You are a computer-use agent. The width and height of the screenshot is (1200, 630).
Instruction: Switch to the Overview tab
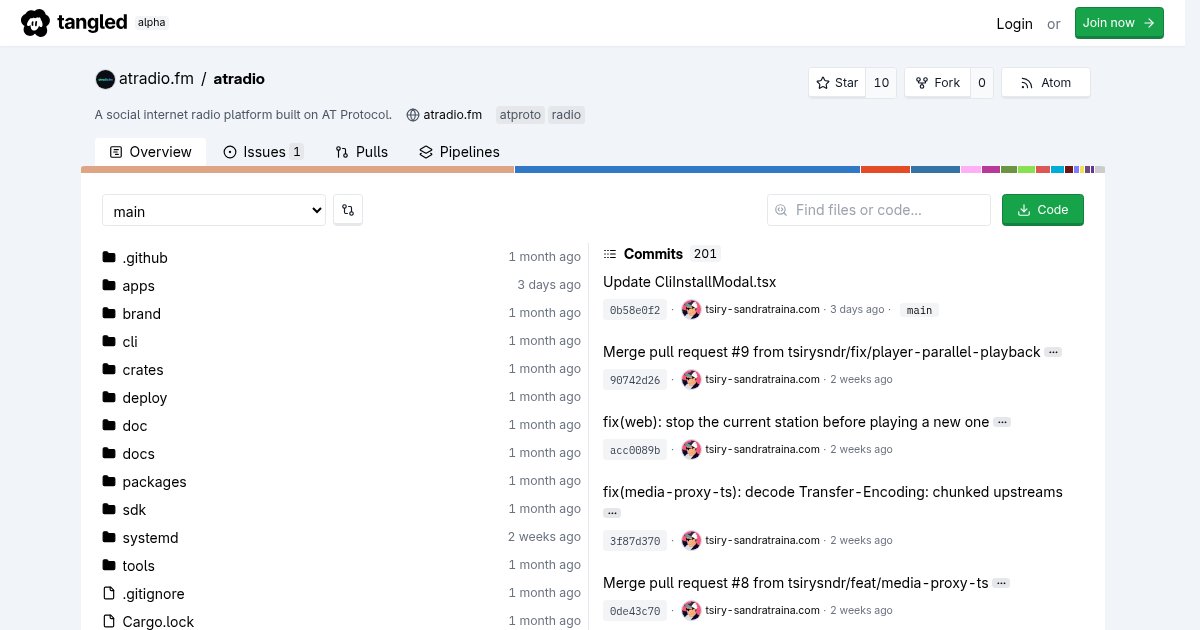150,152
